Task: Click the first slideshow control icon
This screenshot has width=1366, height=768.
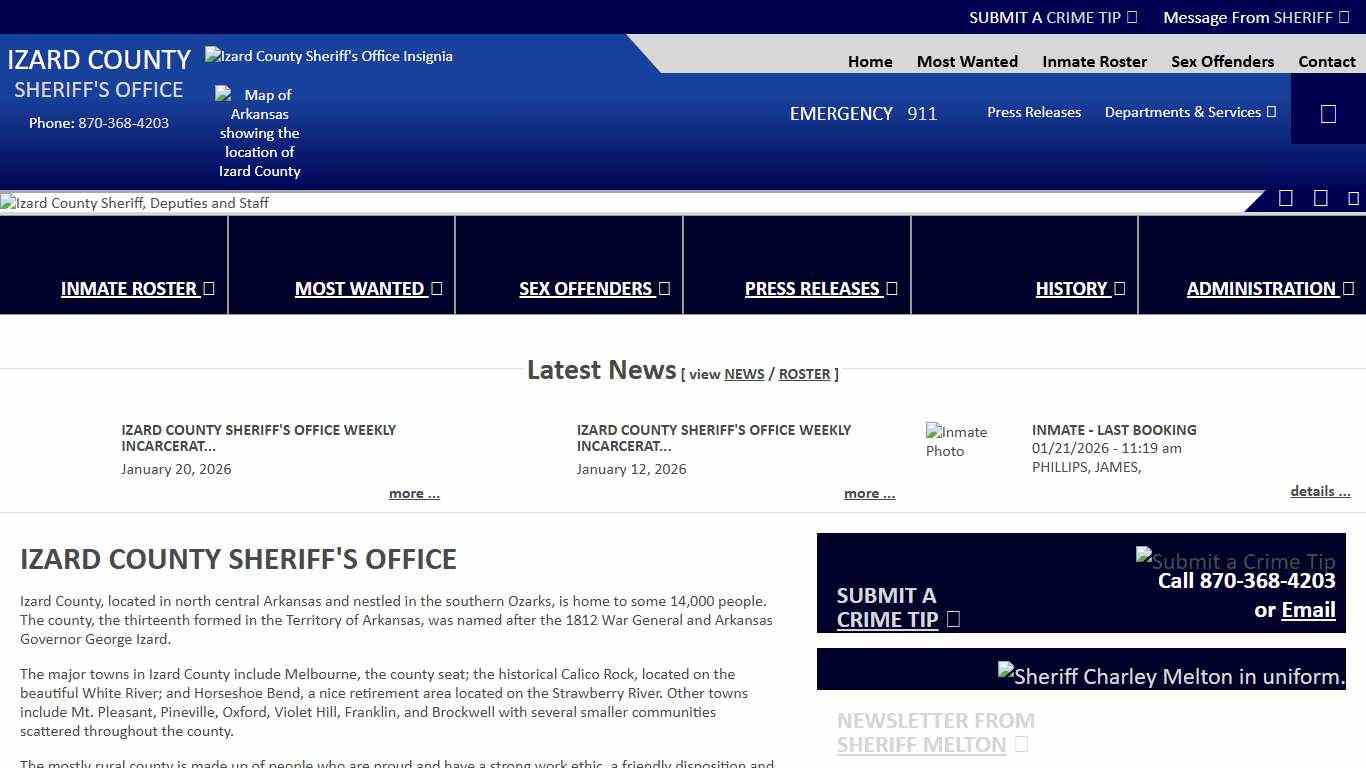Action: pyautogui.click(x=1286, y=198)
